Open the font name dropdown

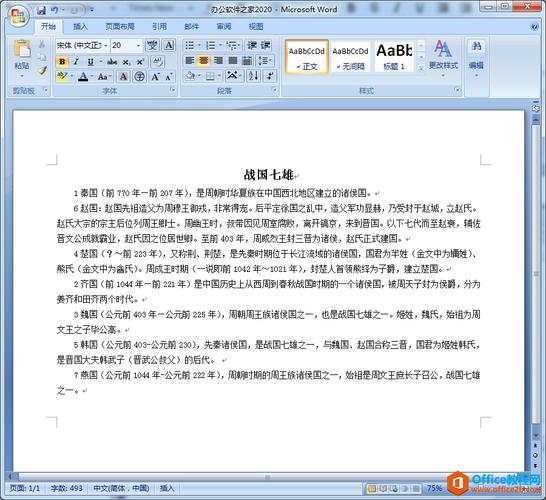click(x=82, y=45)
